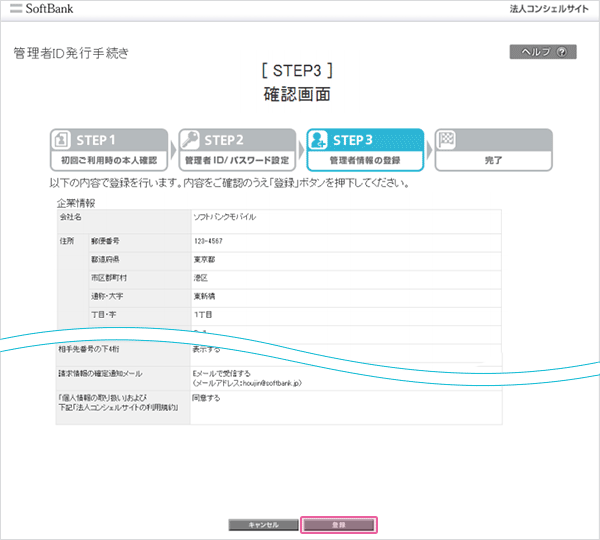Click the キャンセル button

tap(263, 525)
